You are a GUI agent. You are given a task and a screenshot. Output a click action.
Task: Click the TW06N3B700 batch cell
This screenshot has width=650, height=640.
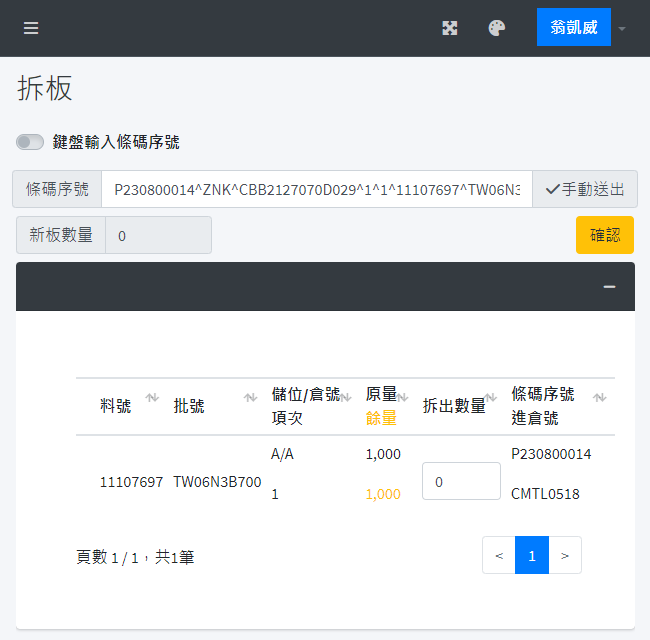[217, 482]
